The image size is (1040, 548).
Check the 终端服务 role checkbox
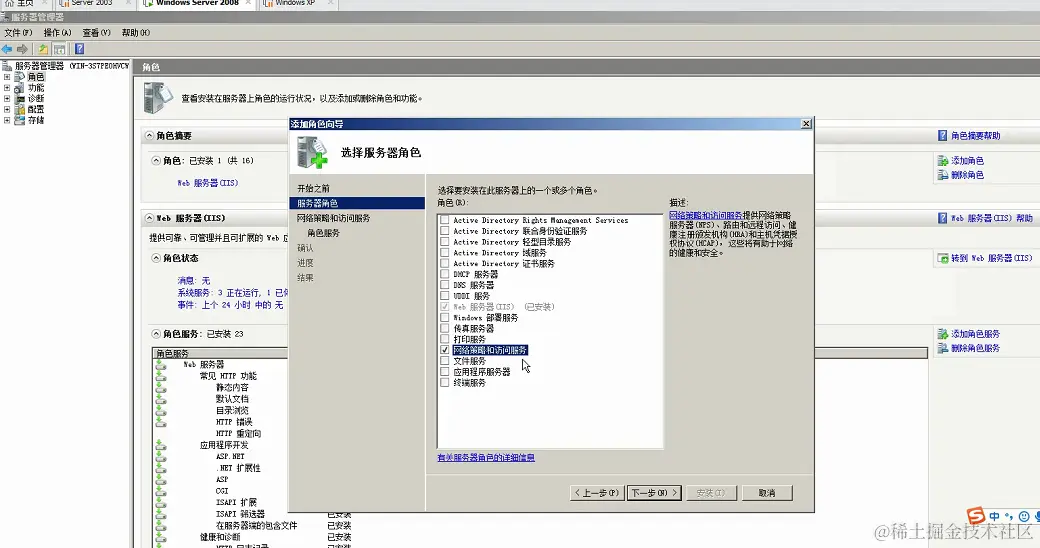click(x=444, y=383)
